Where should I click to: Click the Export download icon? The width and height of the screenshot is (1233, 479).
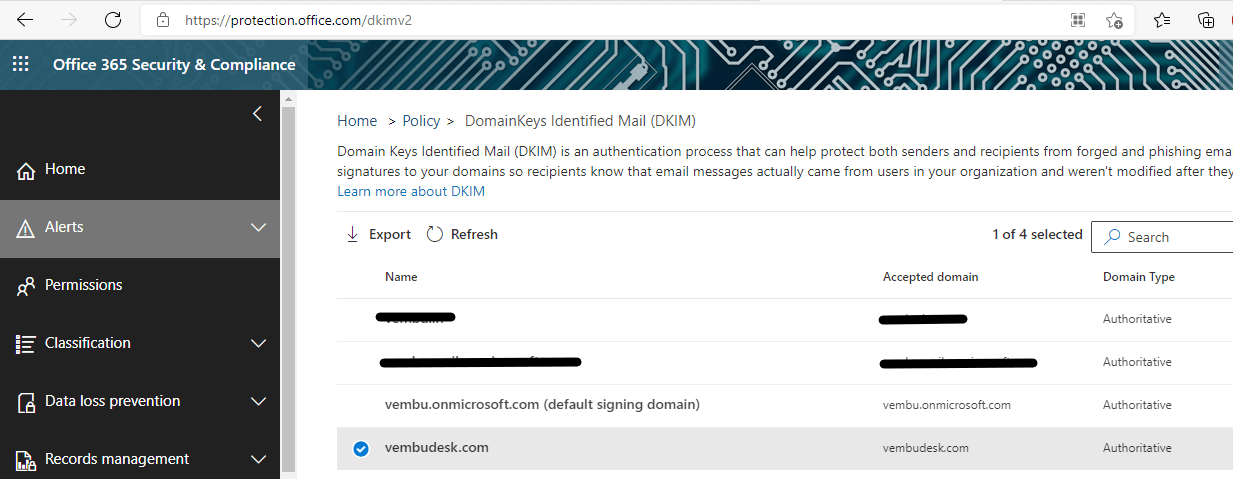352,234
